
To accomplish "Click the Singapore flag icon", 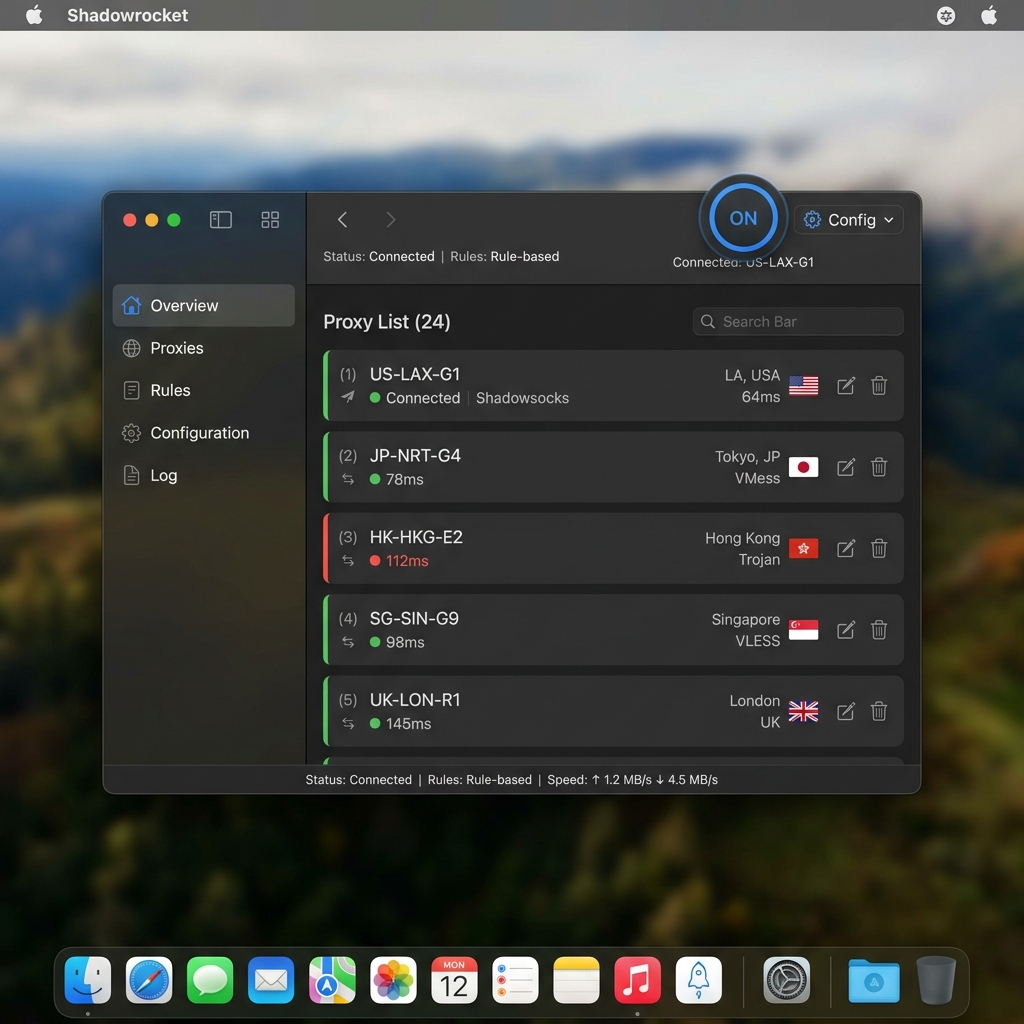I will point(803,630).
